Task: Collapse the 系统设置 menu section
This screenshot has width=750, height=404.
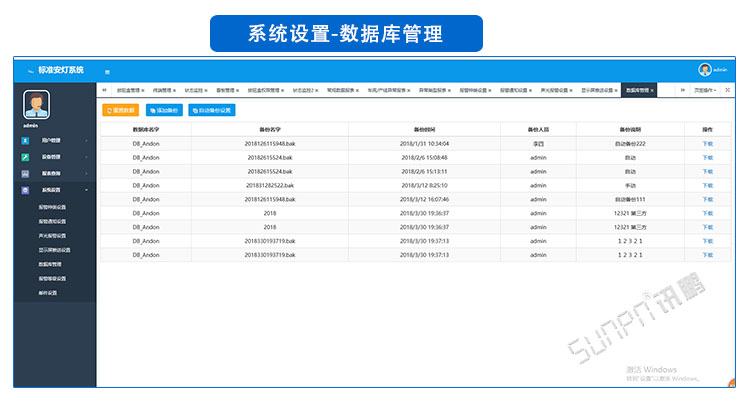Action: (x=87, y=190)
